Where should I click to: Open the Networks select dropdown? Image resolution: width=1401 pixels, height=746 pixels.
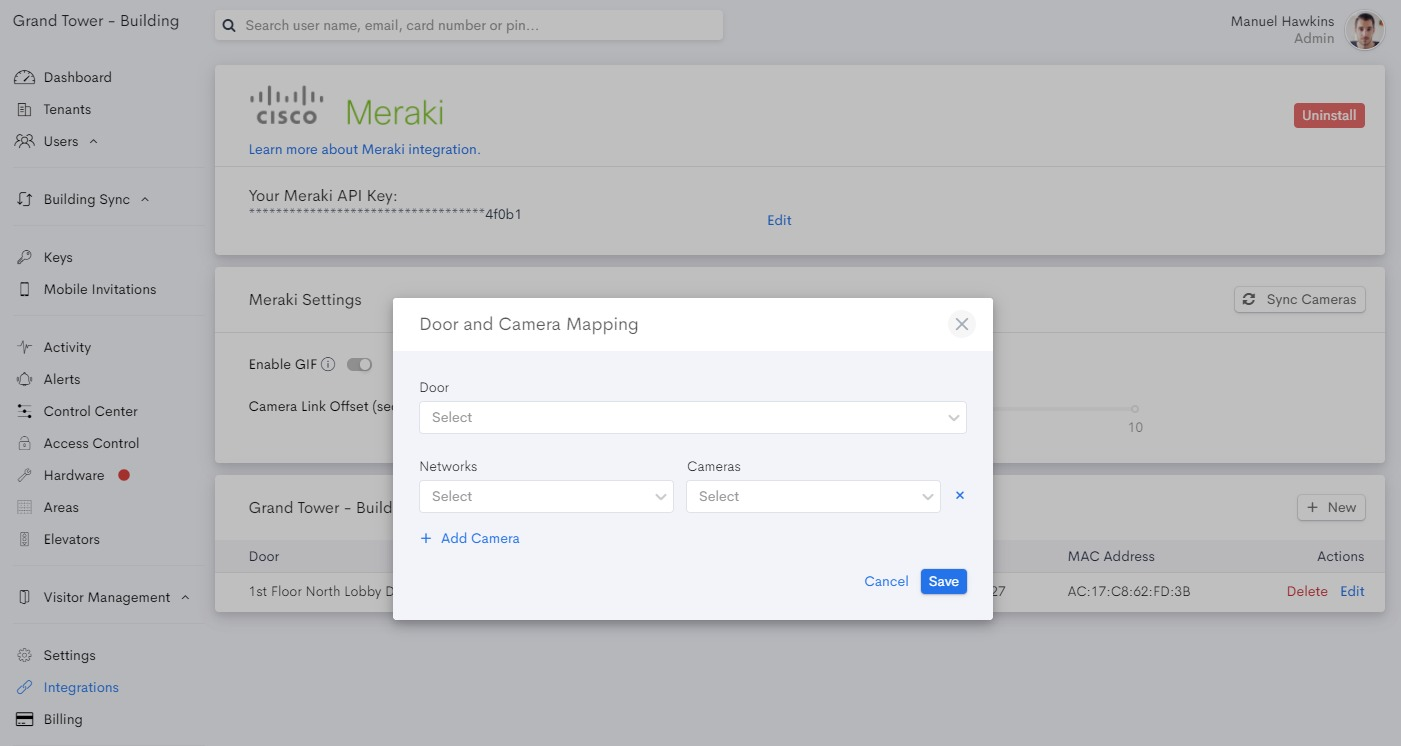coord(546,496)
